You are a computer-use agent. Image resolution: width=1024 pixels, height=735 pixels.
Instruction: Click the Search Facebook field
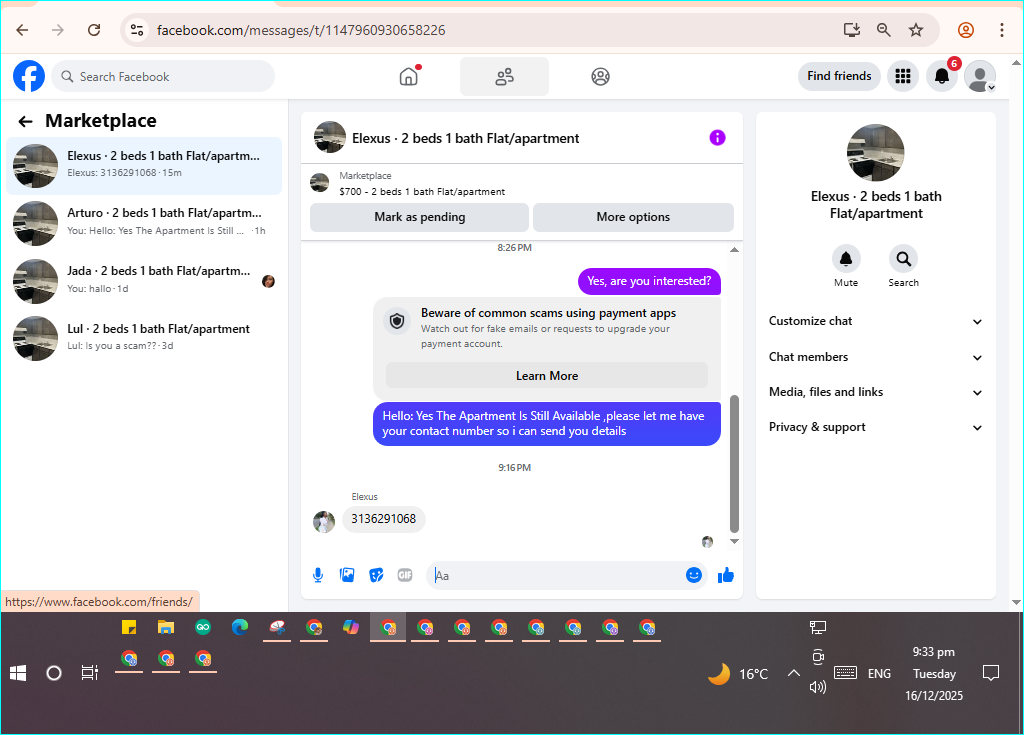[163, 76]
